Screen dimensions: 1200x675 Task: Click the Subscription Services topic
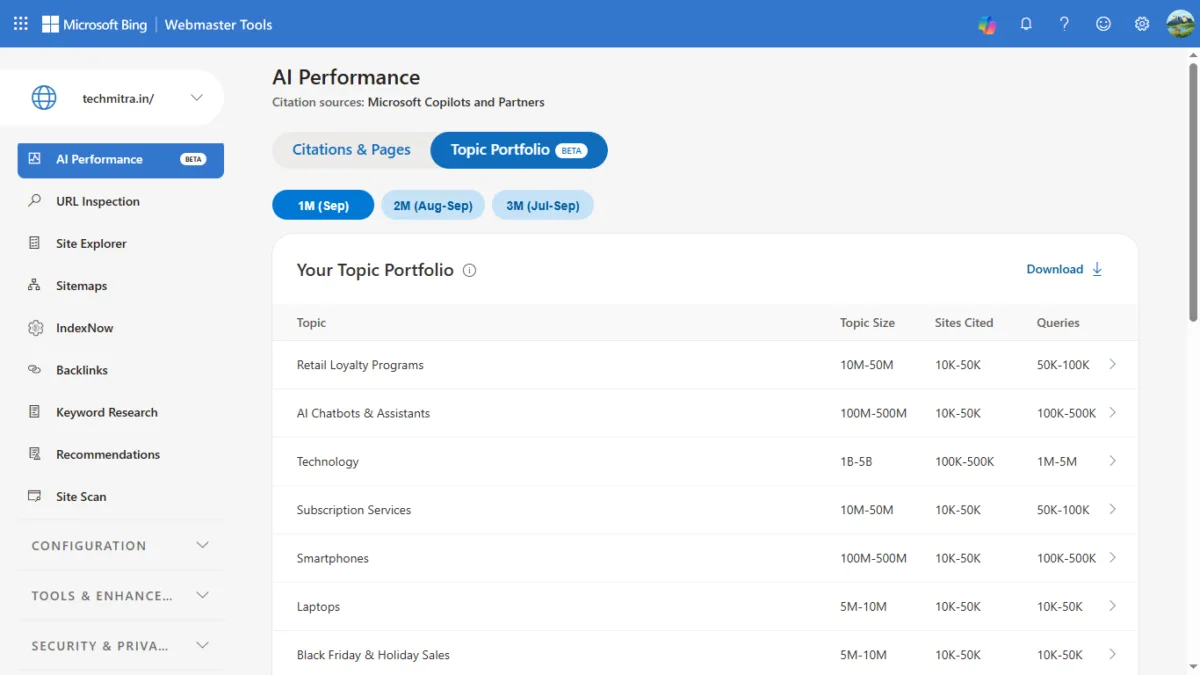pos(354,510)
